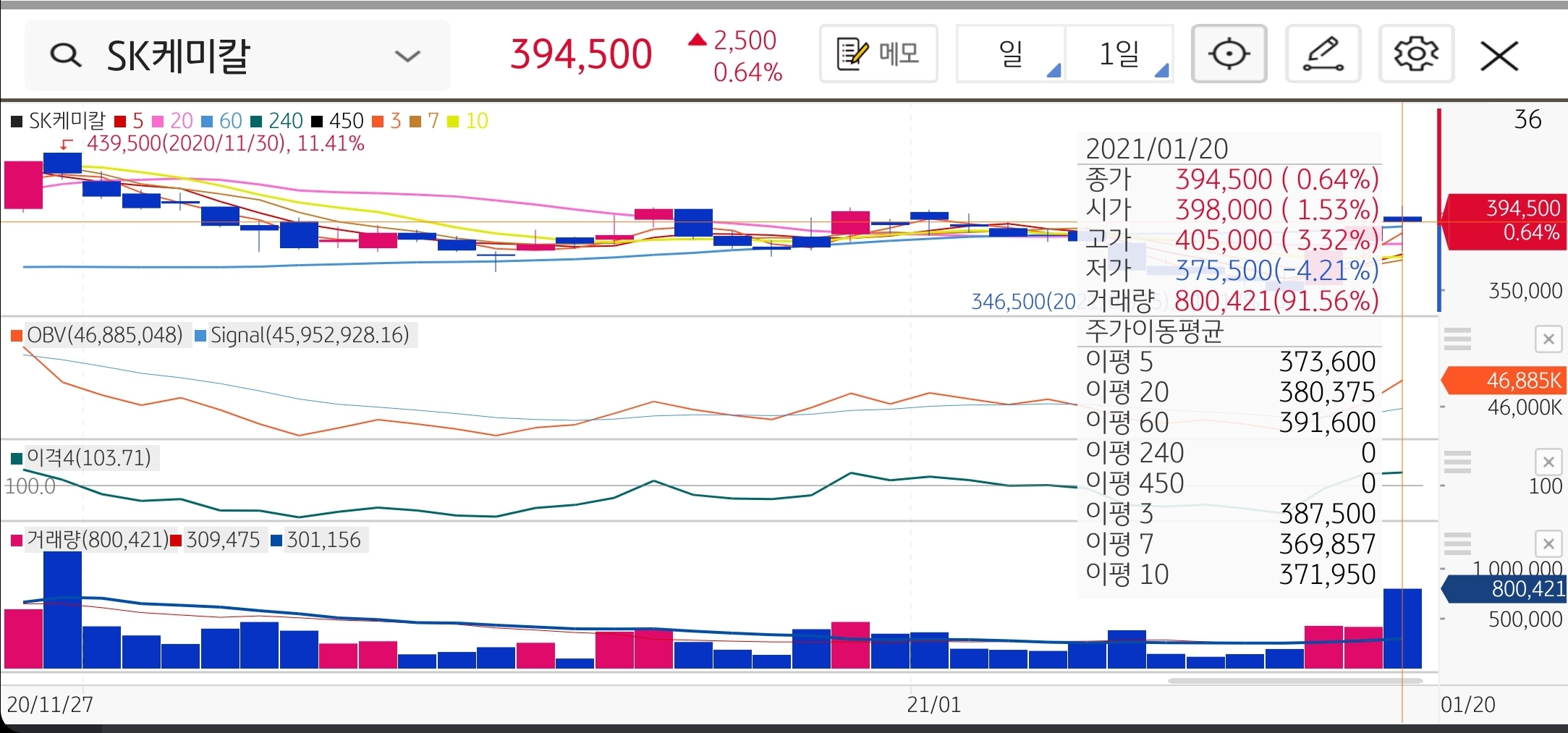This screenshot has height=733, width=1568.
Task: Click the red 394,500 price axis tag
Action: tap(1504, 221)
